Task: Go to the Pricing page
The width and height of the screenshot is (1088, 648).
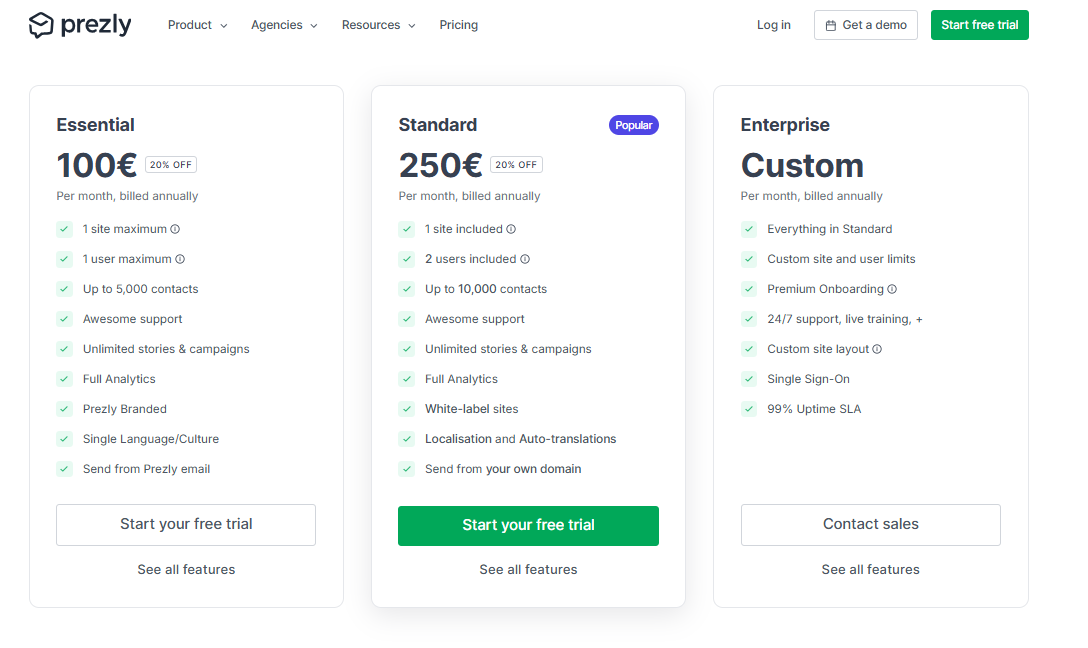Action: (x=459, y=25)
